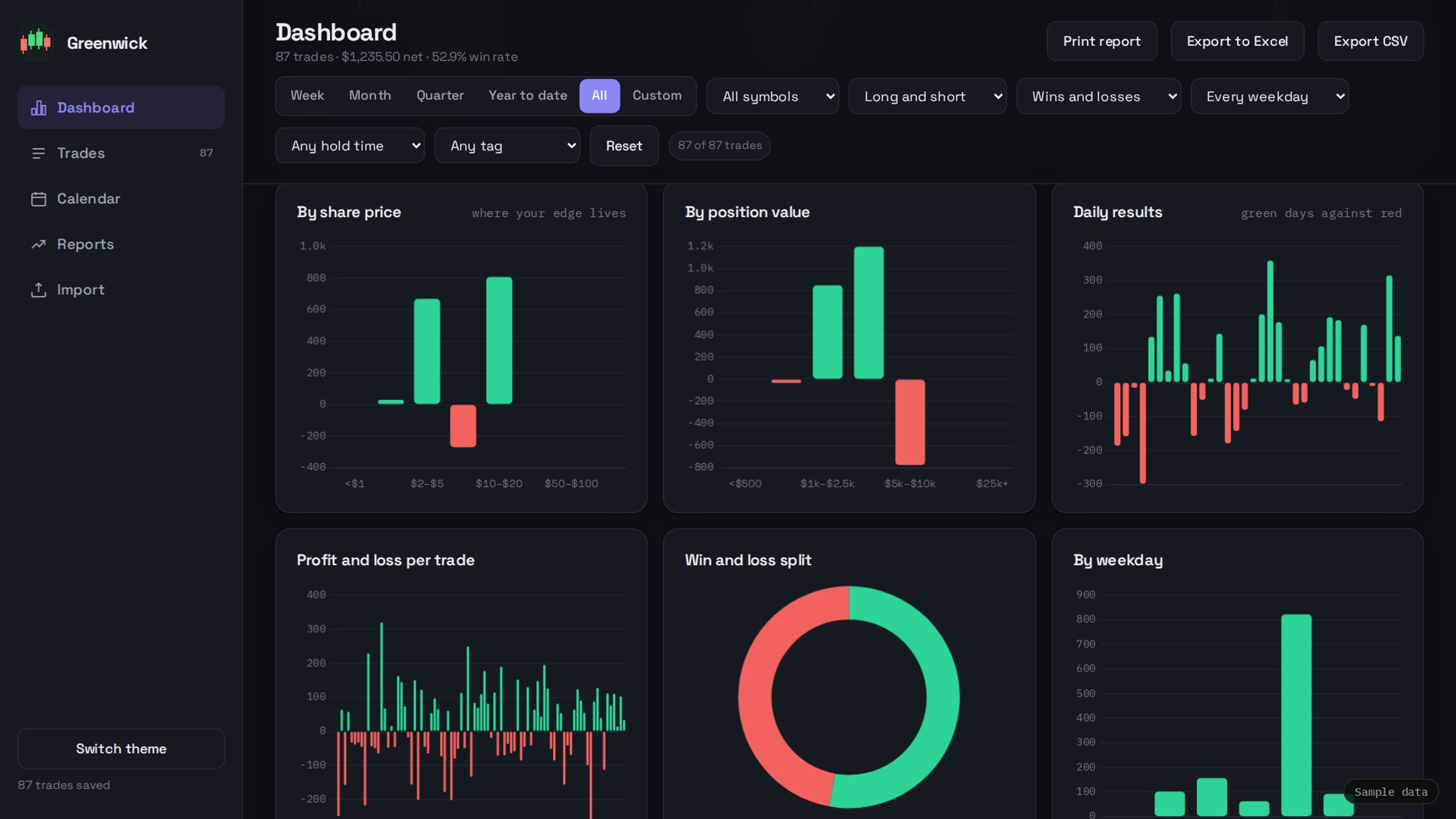Click the Import upload icon in sidebar

39,289
